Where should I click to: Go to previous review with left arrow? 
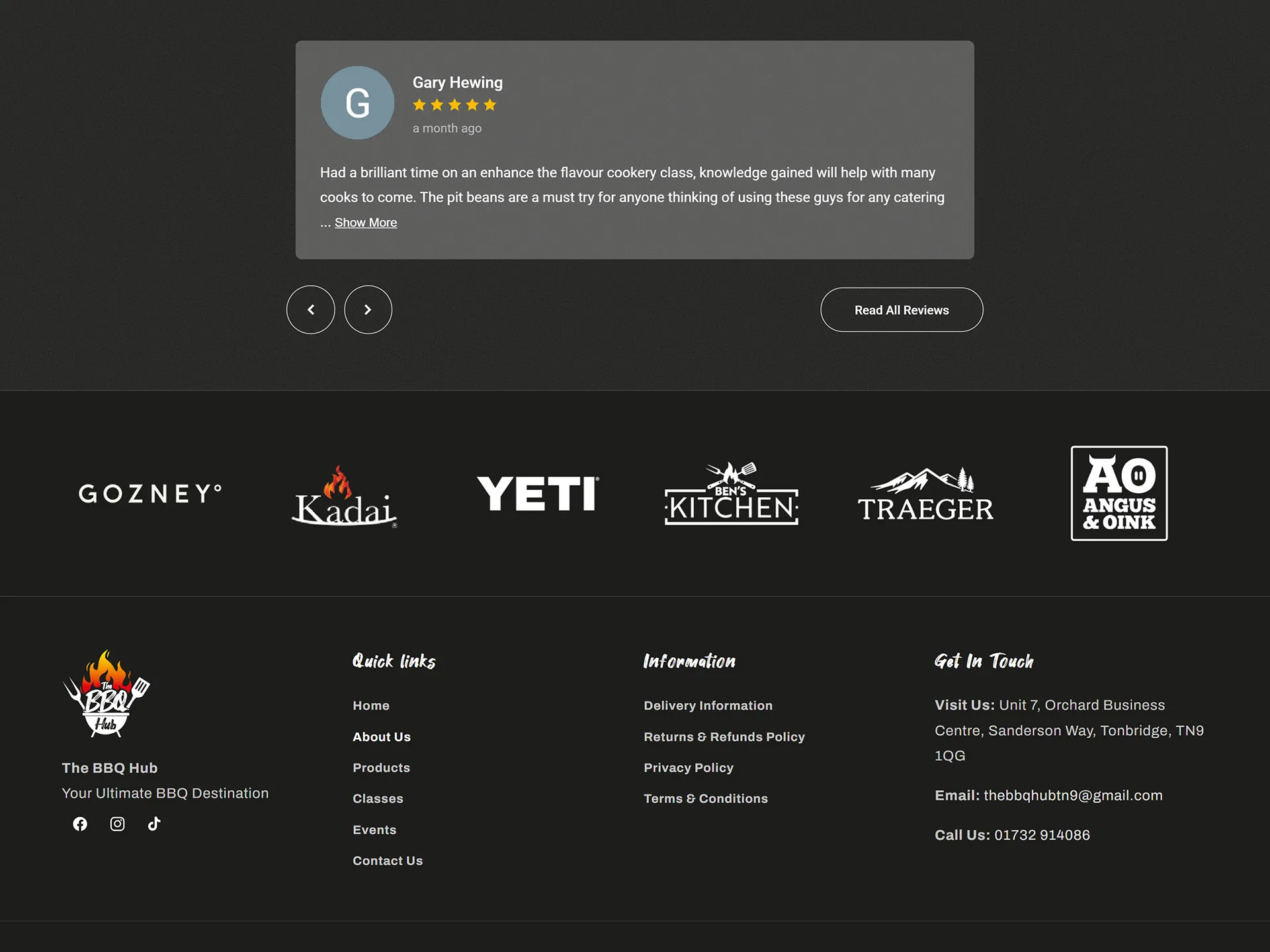[x=310, y=309]
